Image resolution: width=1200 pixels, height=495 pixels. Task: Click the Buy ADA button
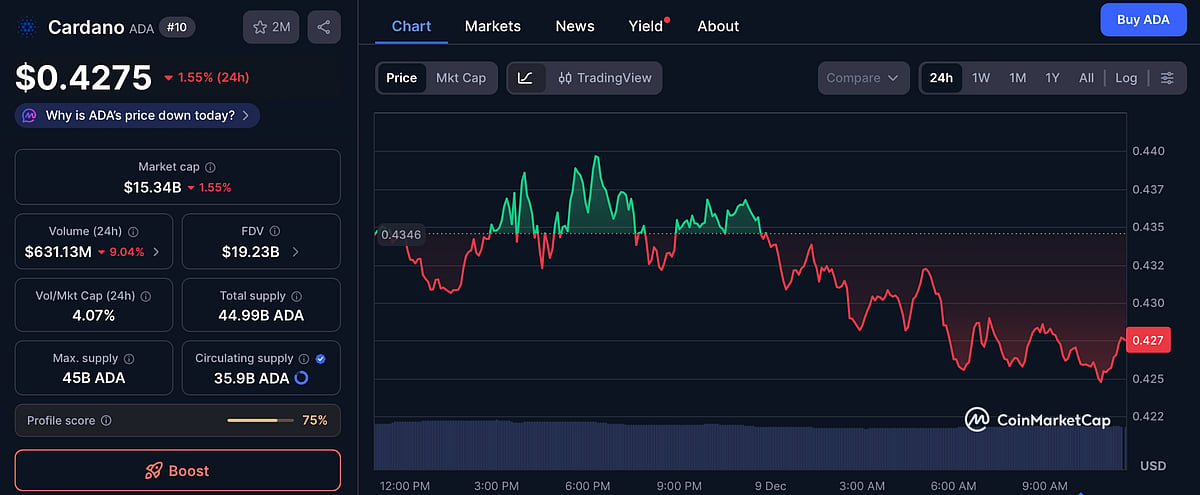click(x=1143, y=20)
